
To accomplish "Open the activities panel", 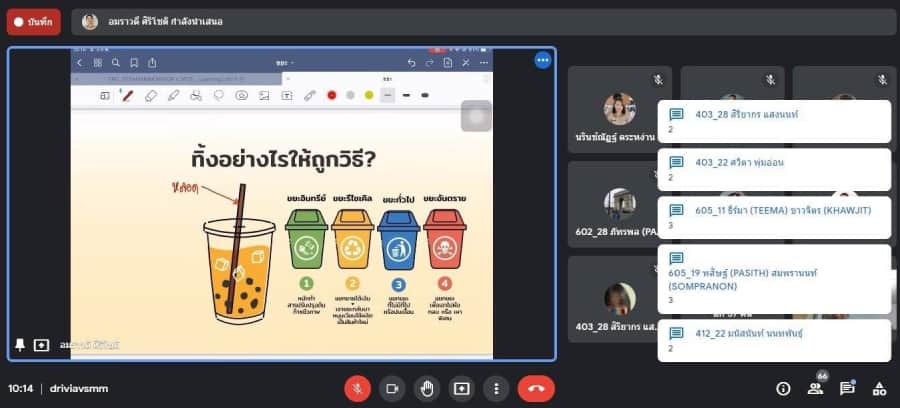I will click(880, 388).
